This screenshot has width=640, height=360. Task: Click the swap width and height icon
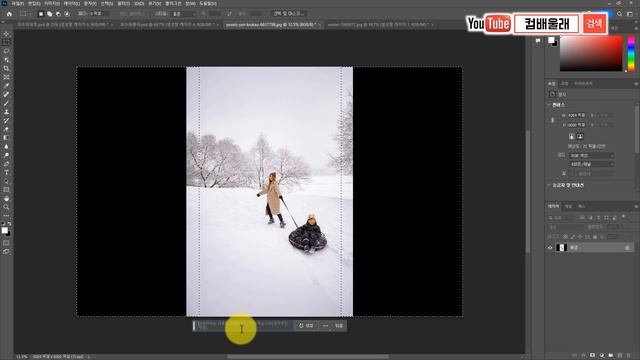point(229,14)
